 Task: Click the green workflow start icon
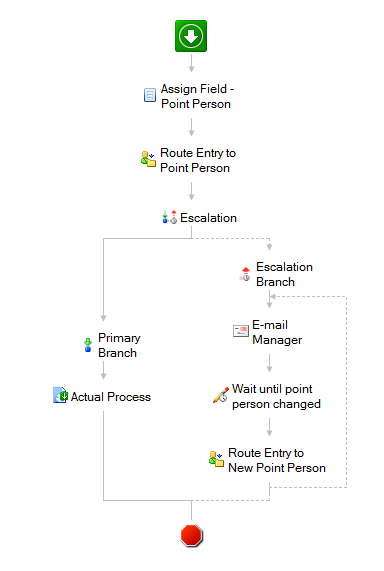coord(191,36)
